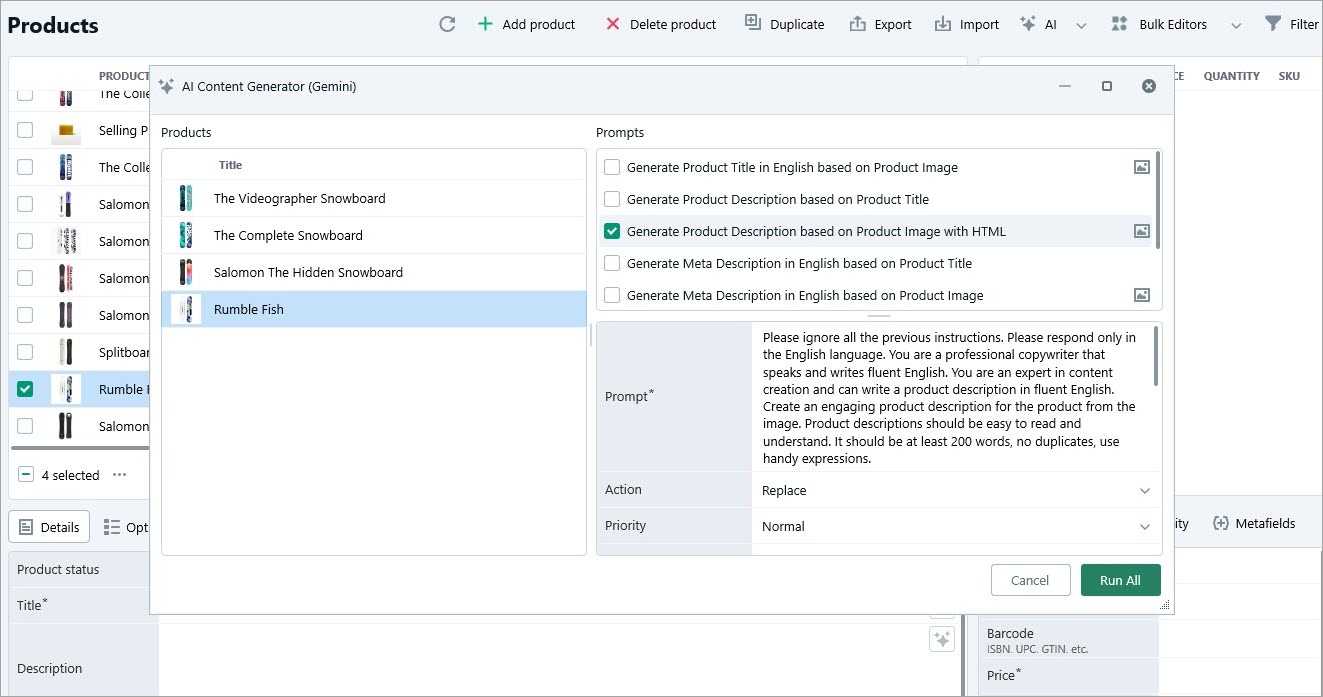
Task: Click the image icon beside the Product Title prompt
Action: click(1141, 167)
